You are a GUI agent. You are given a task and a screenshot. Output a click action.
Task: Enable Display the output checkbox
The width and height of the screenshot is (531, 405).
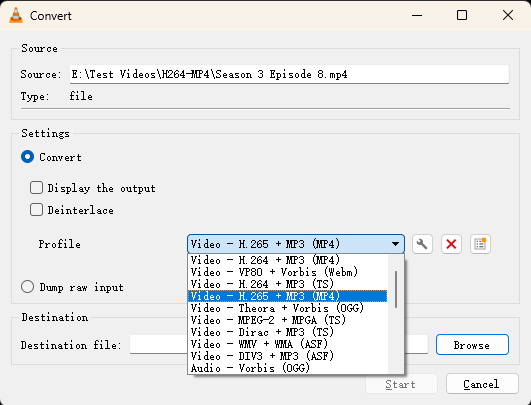(x=36, y=188)
